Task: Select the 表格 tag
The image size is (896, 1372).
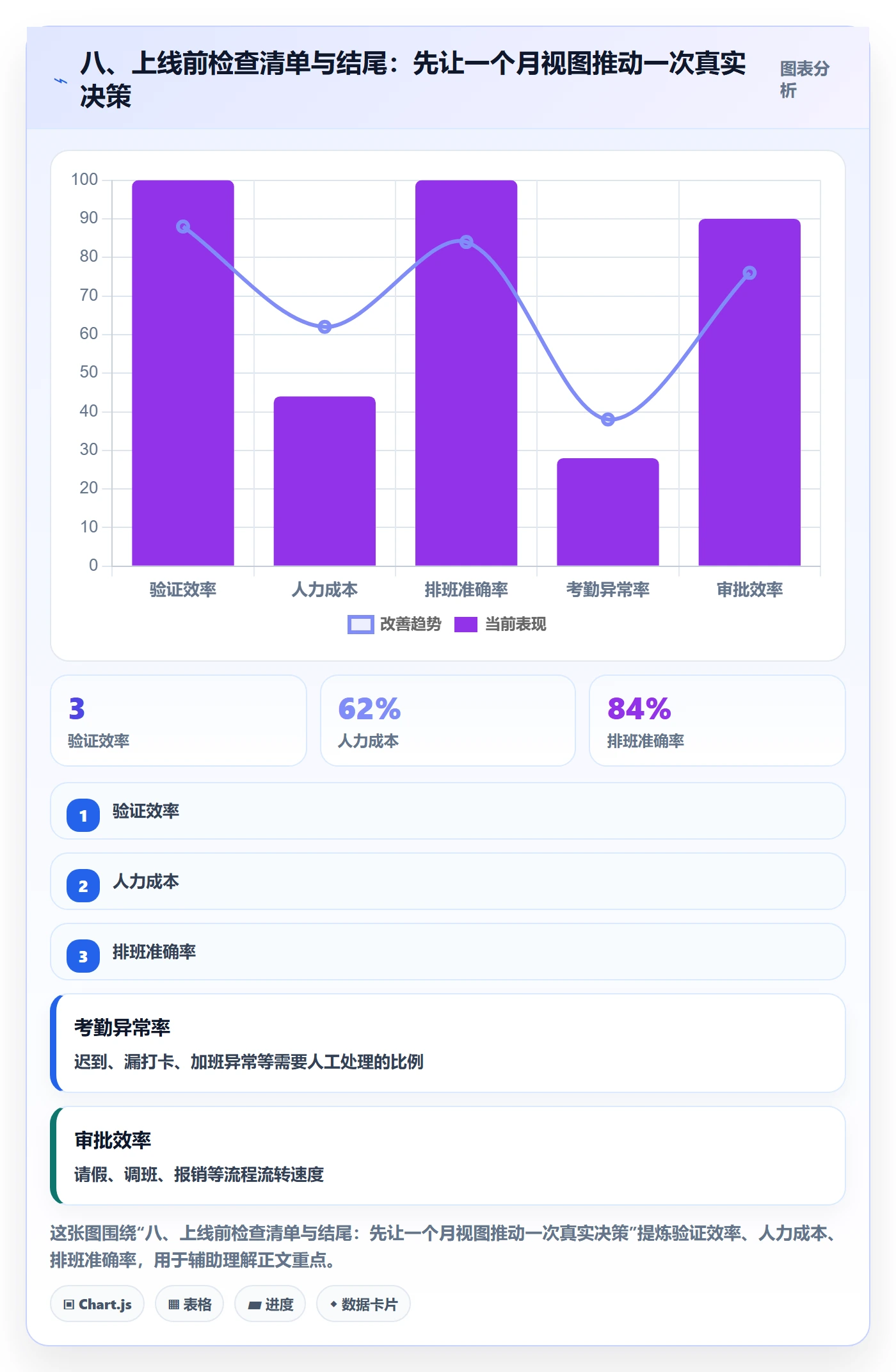Action: (x=189, y=1304)
